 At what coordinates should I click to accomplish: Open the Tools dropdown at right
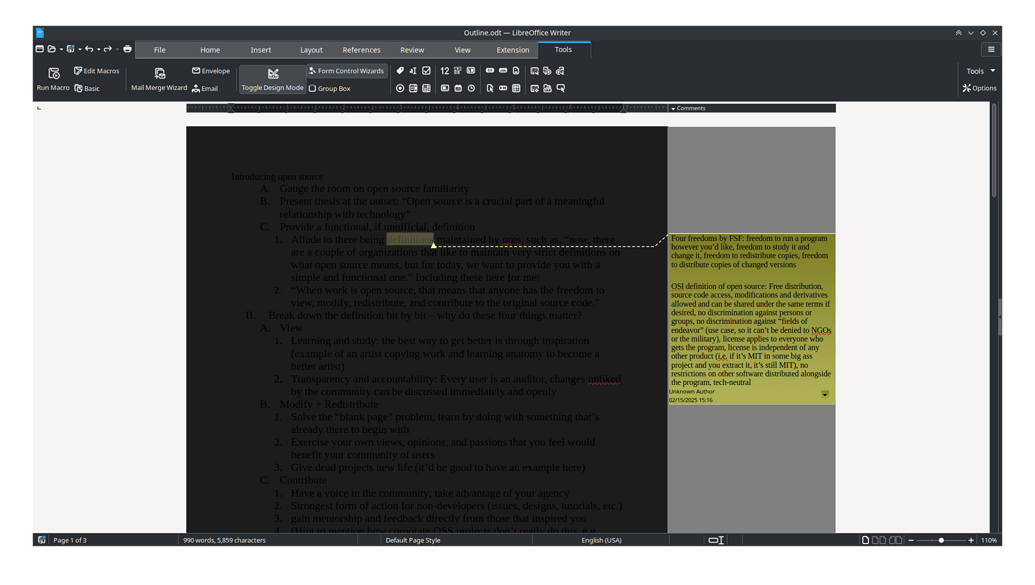(x=980, y=71)
